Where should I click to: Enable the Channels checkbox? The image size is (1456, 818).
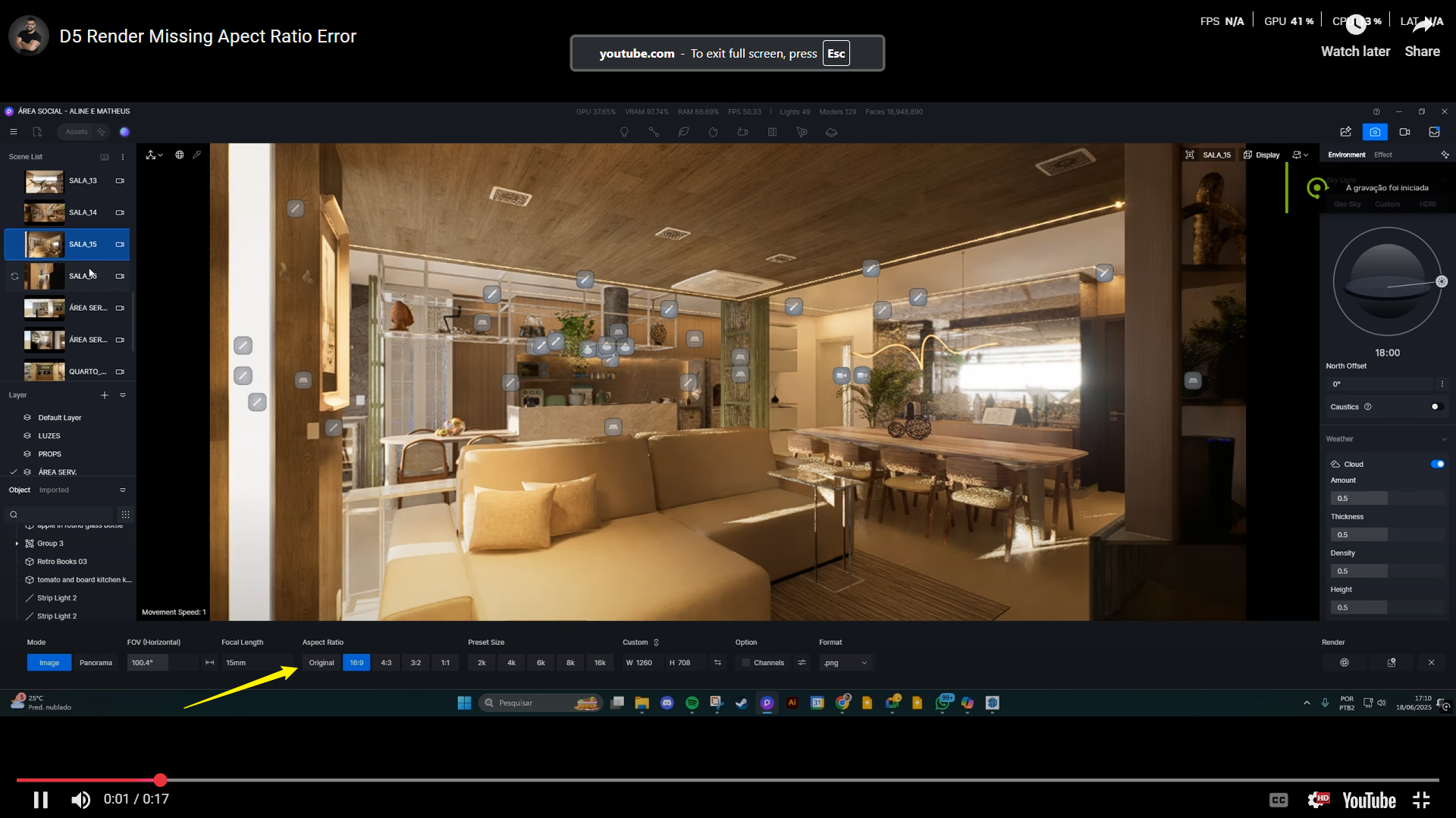pos(745,663)
